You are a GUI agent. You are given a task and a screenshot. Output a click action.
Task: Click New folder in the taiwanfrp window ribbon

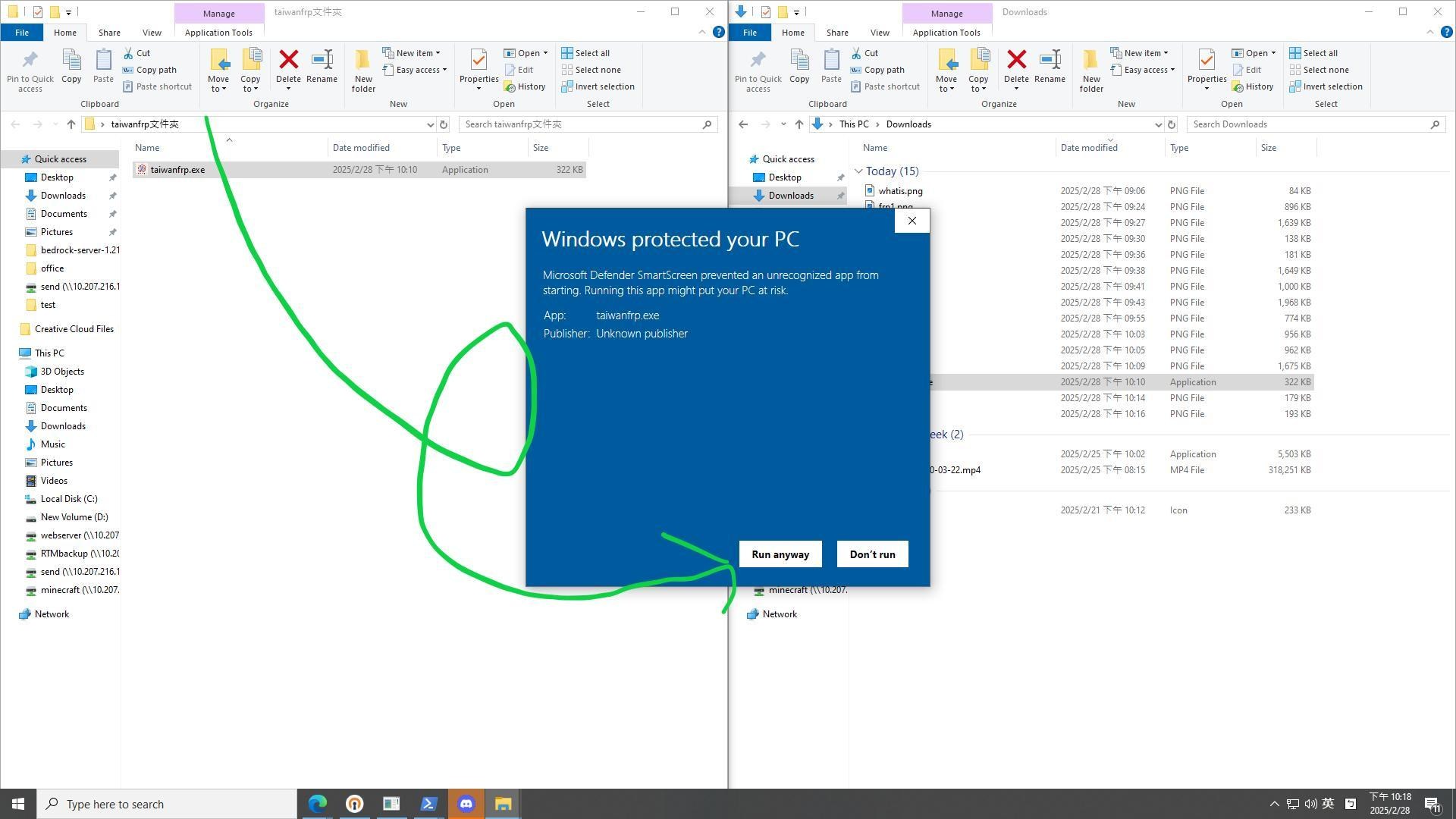pyautogui.click(x=363, y=71)
